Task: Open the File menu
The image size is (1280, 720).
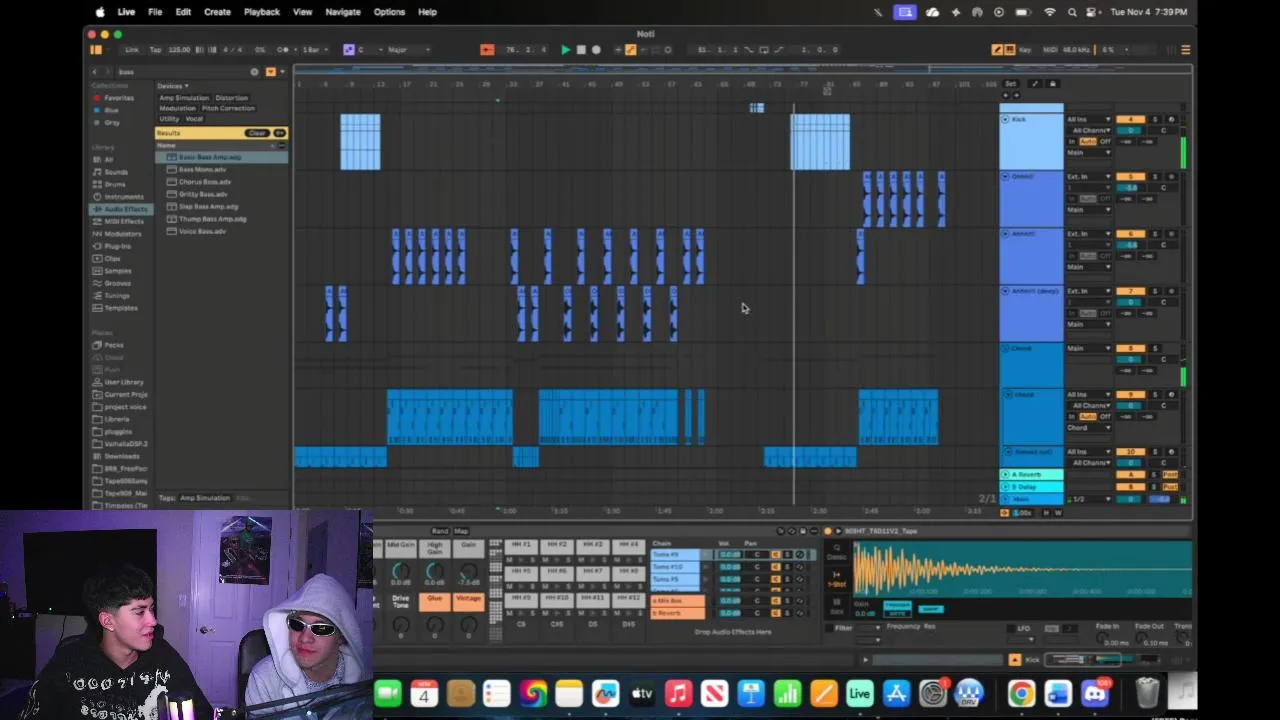Action: click(x=155, y=12)
